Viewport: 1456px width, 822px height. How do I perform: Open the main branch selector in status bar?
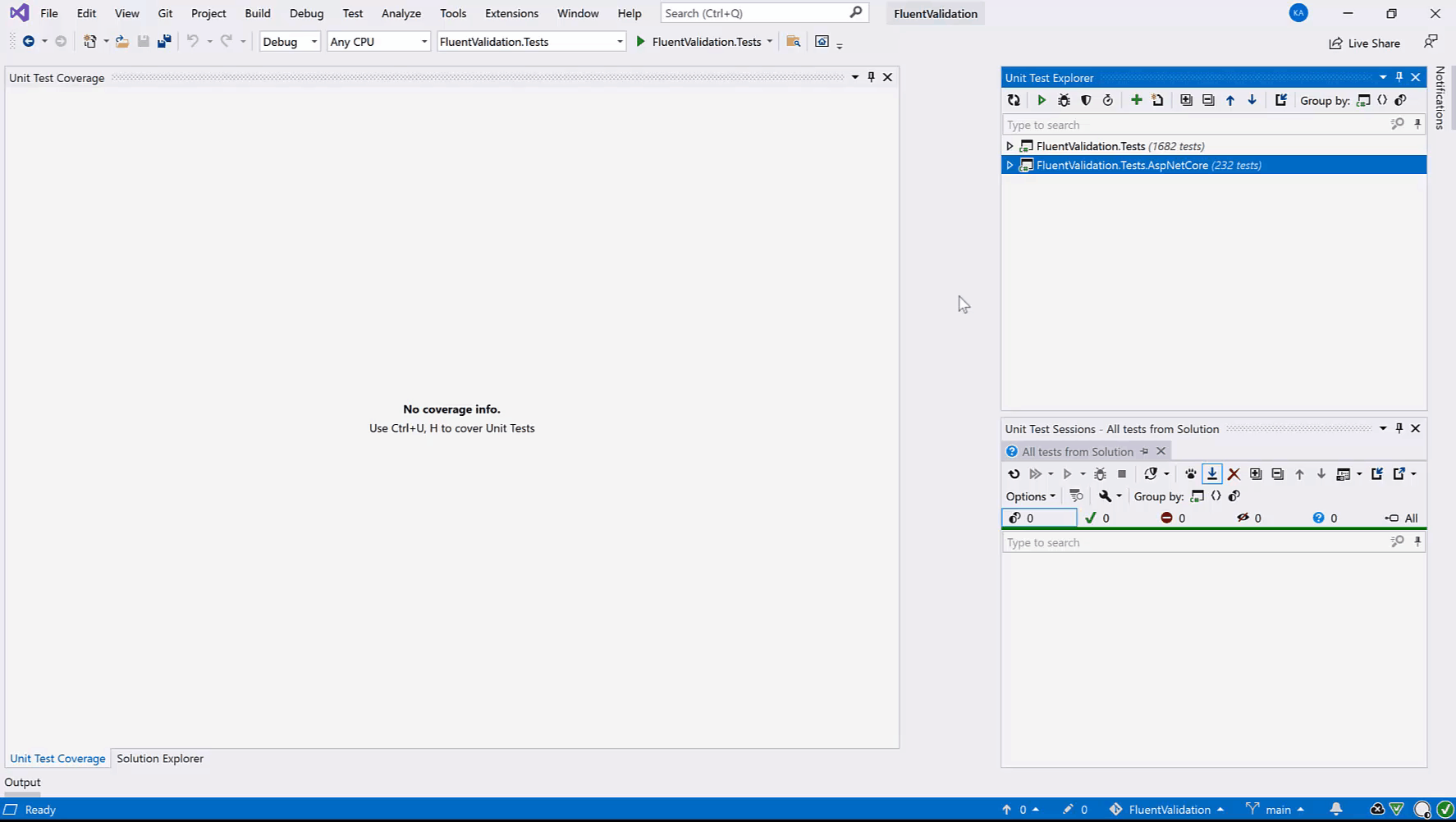coord(1275,810)
